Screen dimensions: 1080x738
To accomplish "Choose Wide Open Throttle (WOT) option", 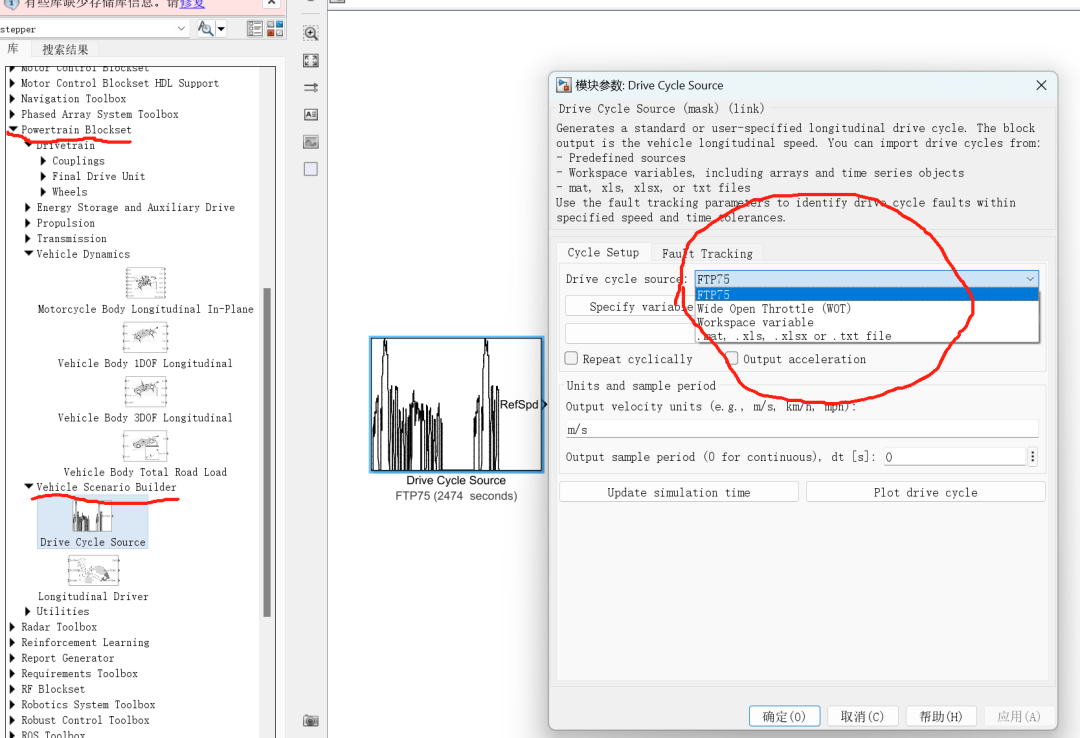I will 773,309.
